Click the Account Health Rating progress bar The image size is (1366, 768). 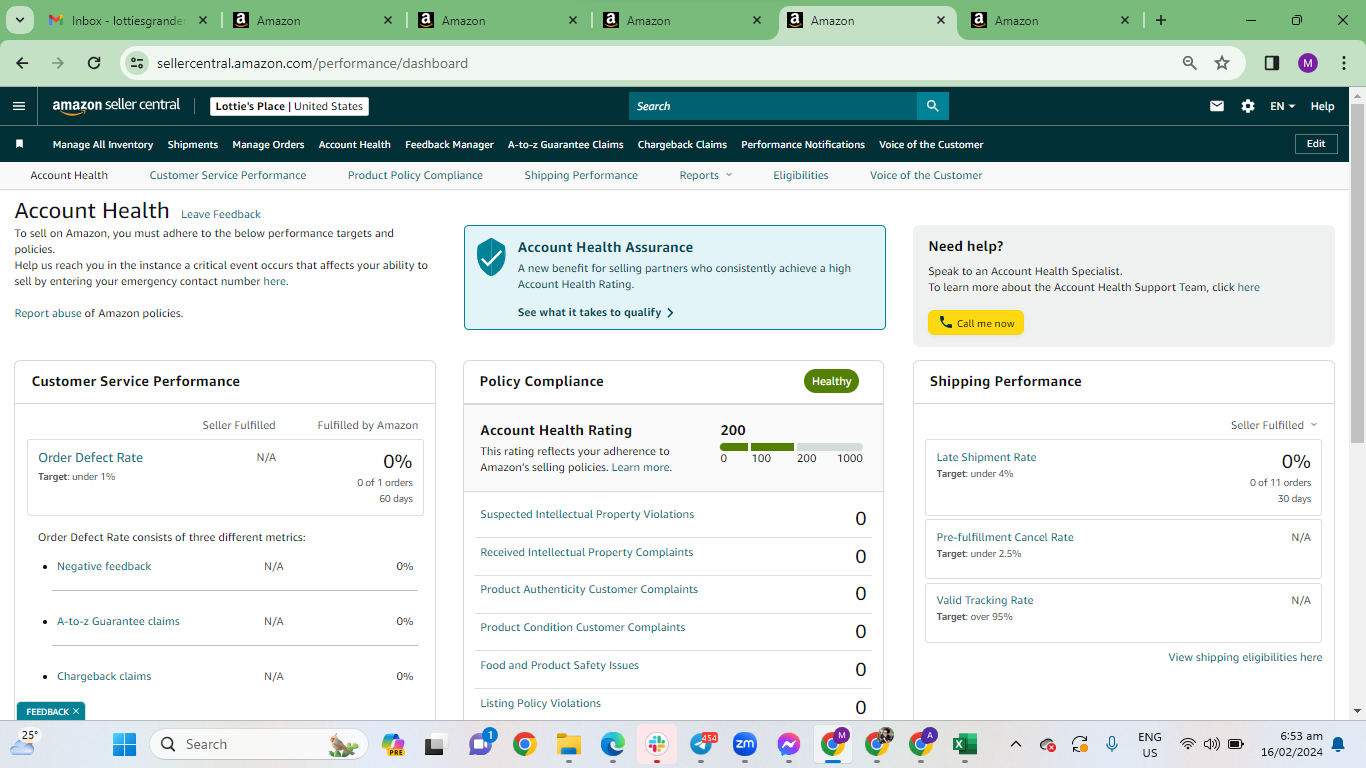tap(791, 447)
